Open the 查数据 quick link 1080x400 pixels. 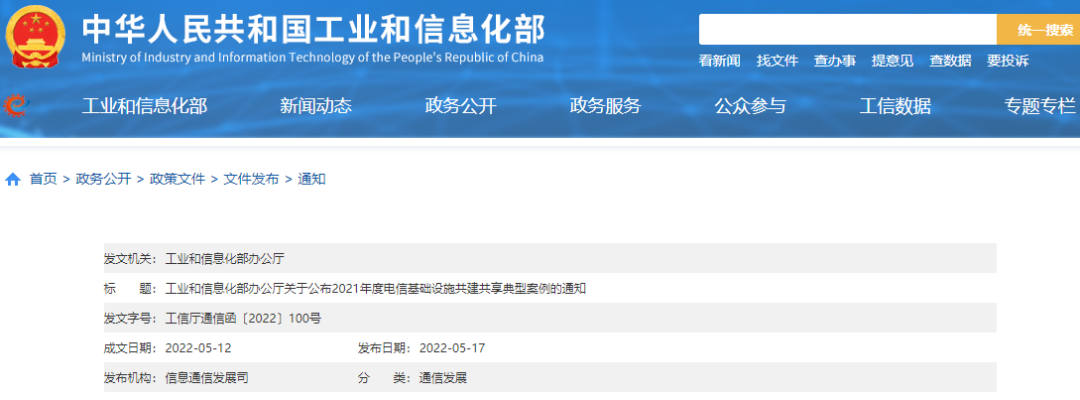(x=950, y=61)
